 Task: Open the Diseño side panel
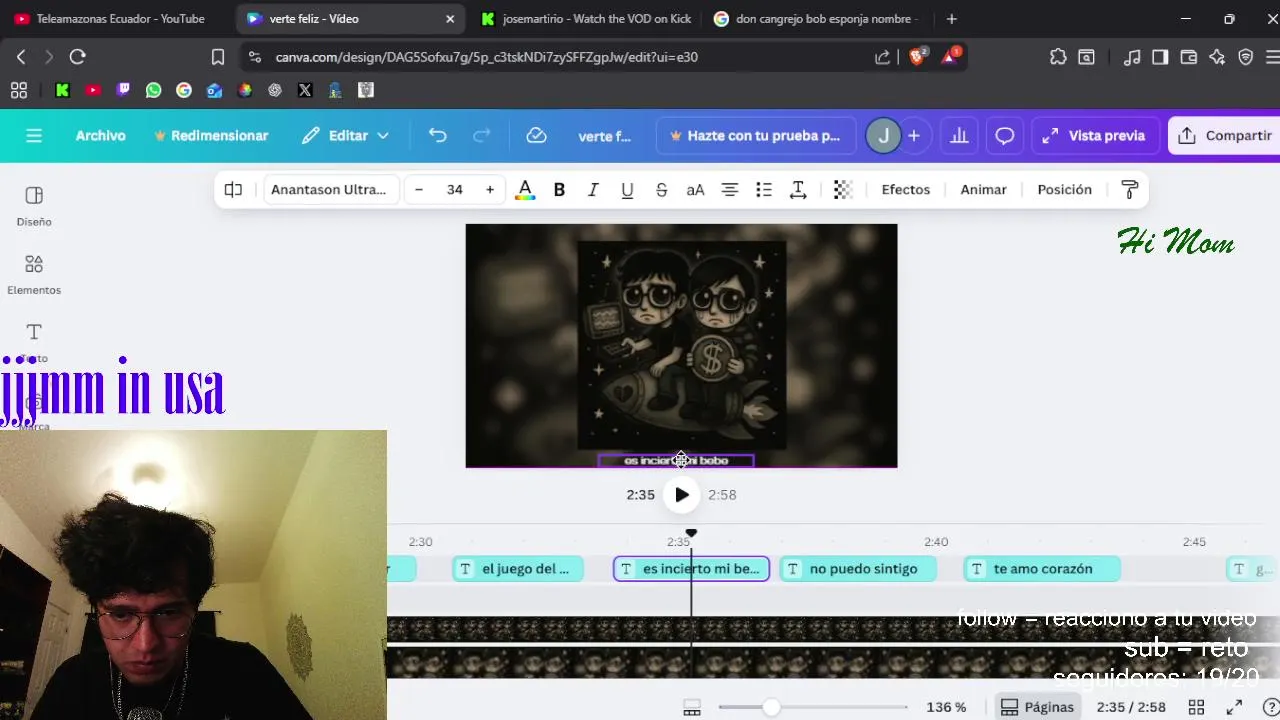(x=34, y=205)
